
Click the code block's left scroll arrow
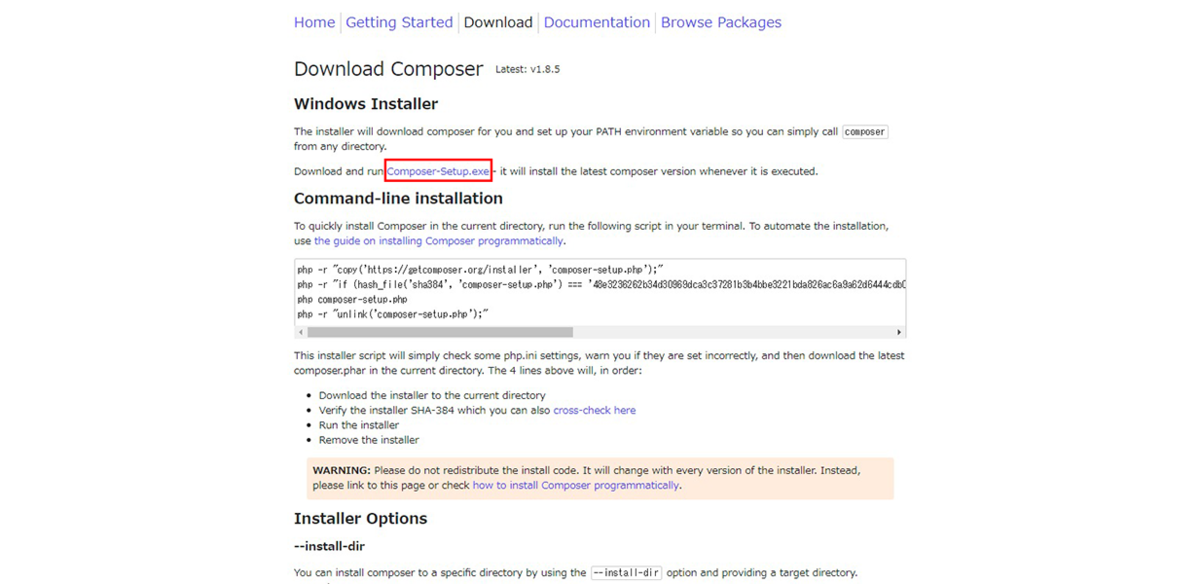(x=301, y=332)
